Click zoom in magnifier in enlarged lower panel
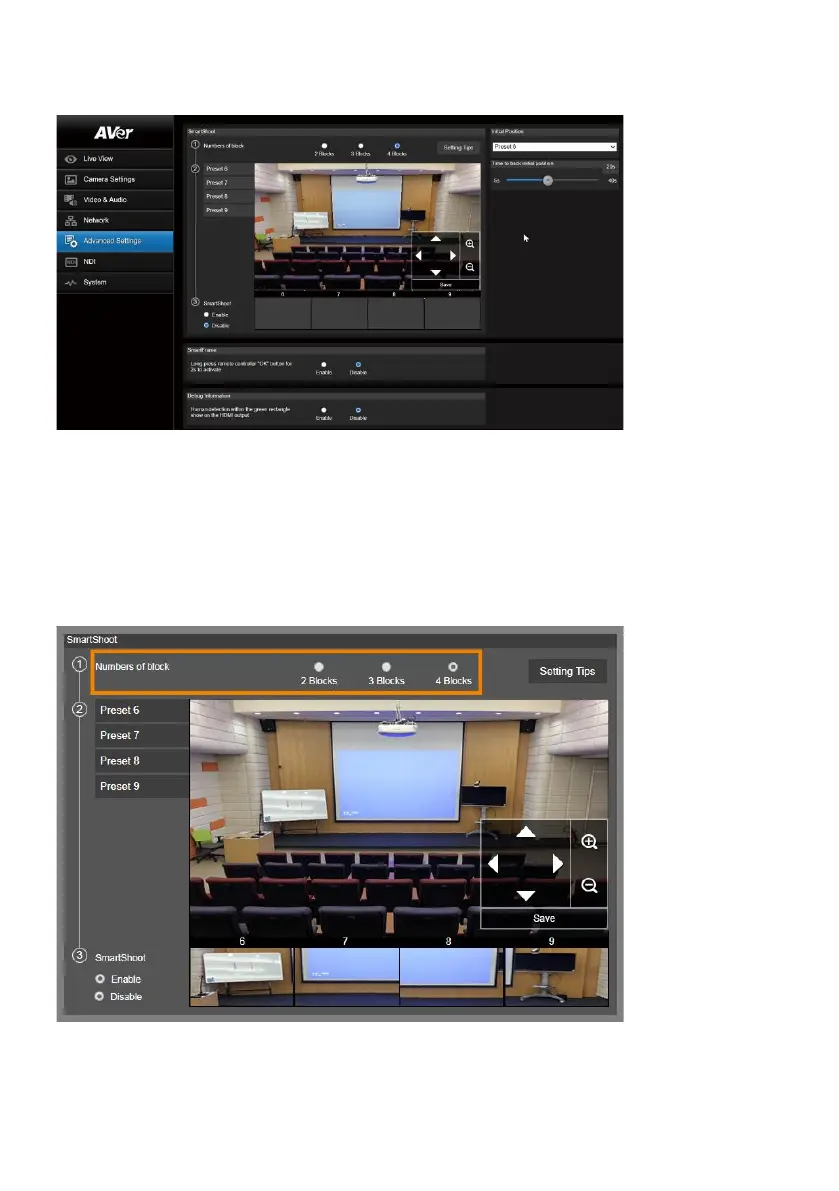 click(589, 843)
